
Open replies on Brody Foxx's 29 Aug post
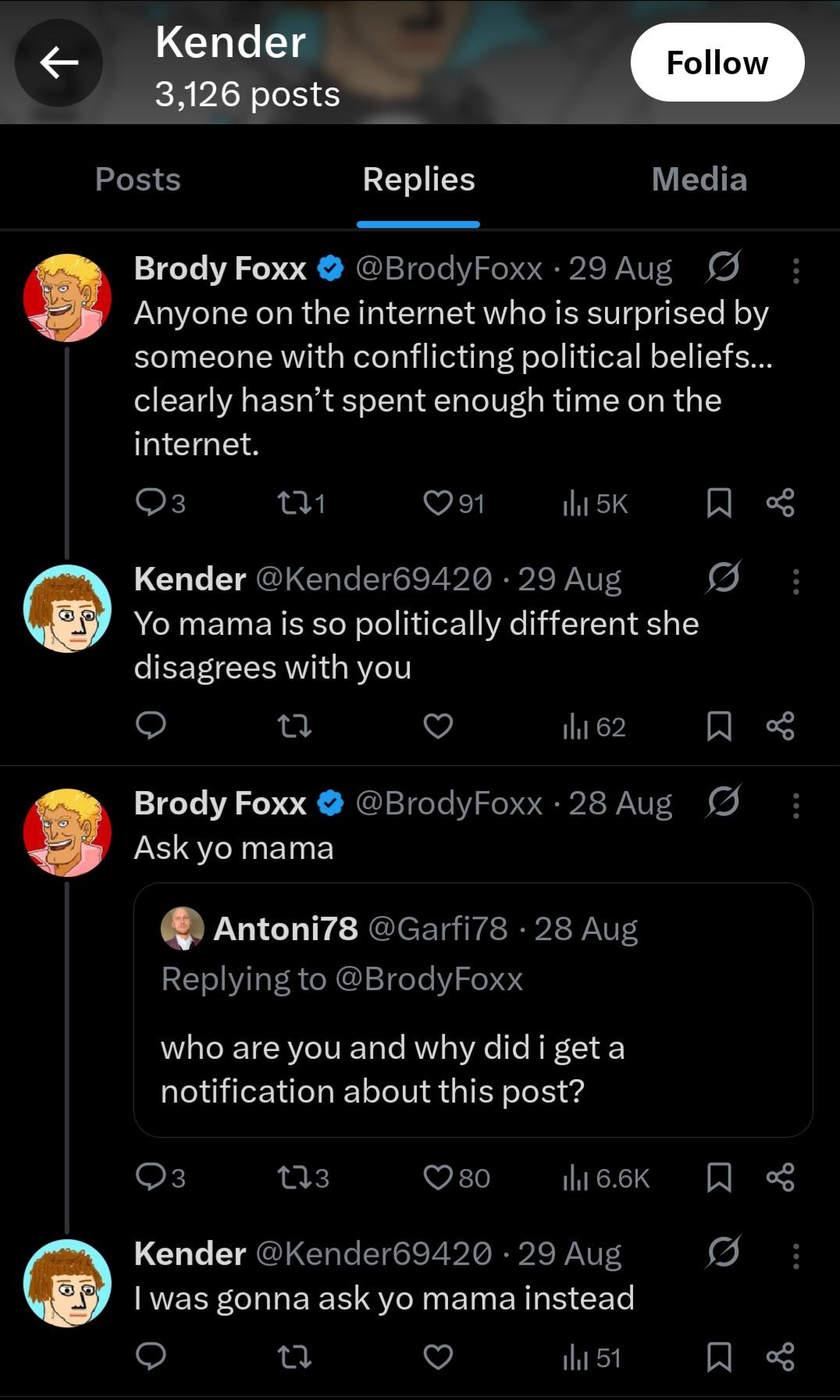[160, 504]
